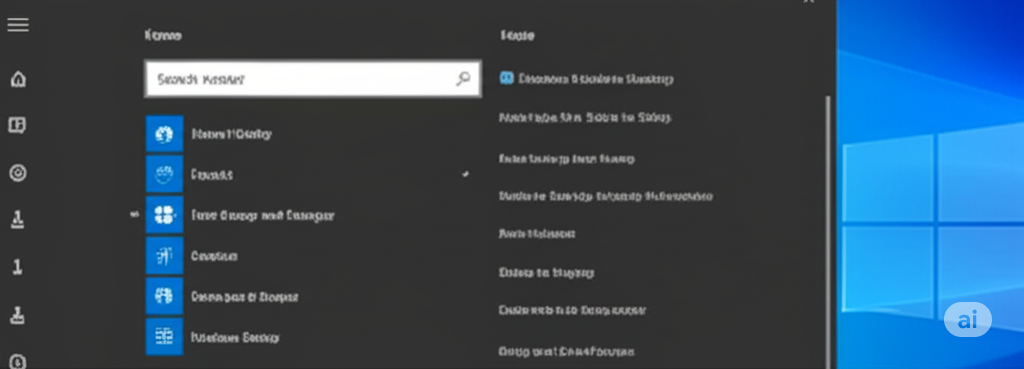Image resolution: width=1024 pixels, height=369 pixels.
Task: Select the smiley face tile
Action: 165,174
